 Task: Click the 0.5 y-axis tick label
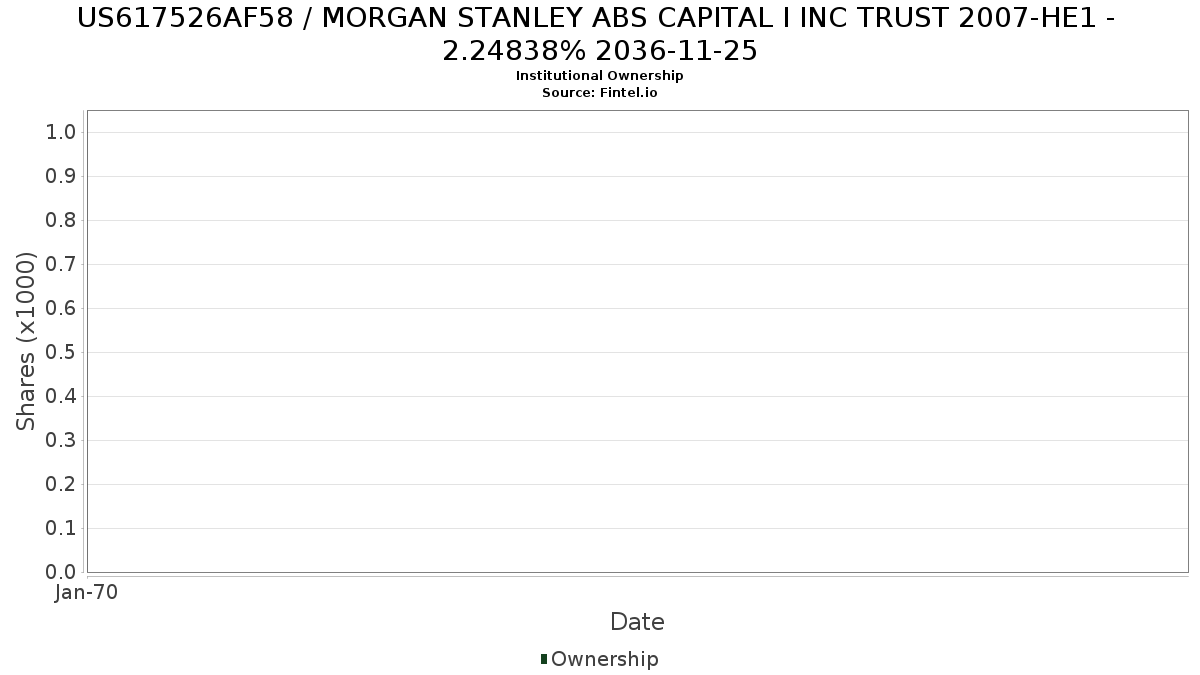click(61, 352)
